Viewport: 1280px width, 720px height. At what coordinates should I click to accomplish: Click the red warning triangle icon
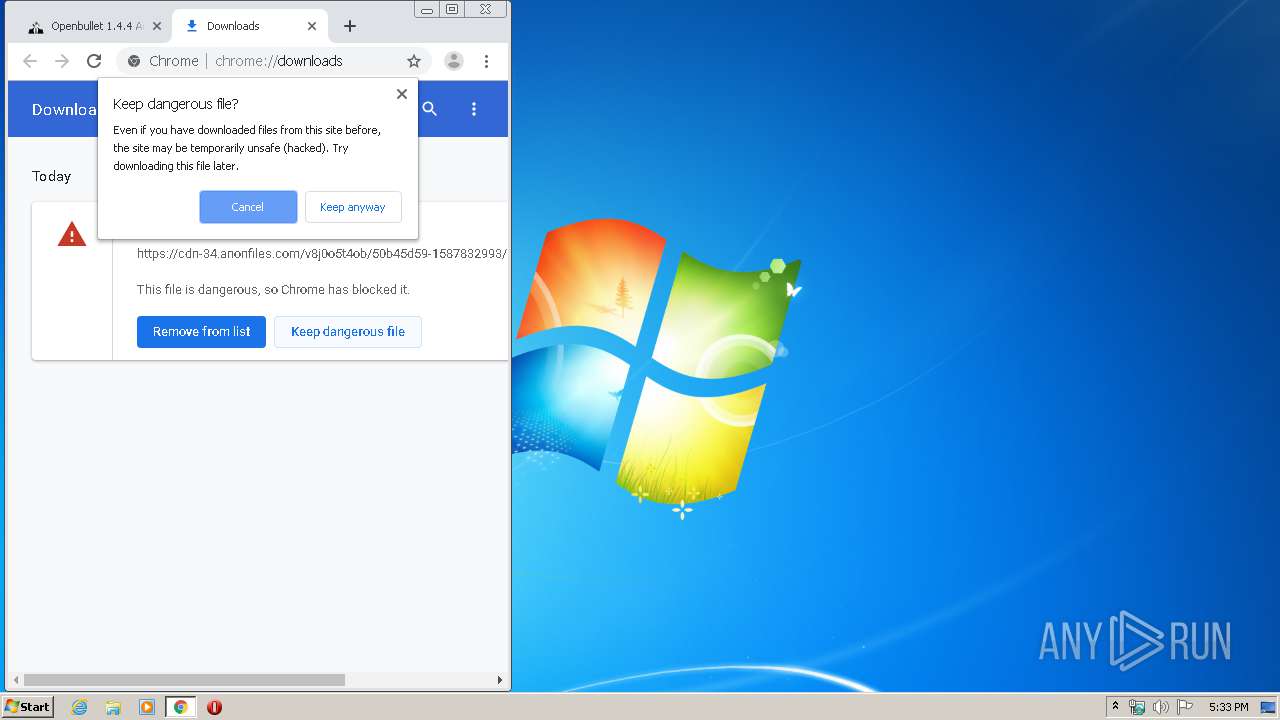point(72,235)
